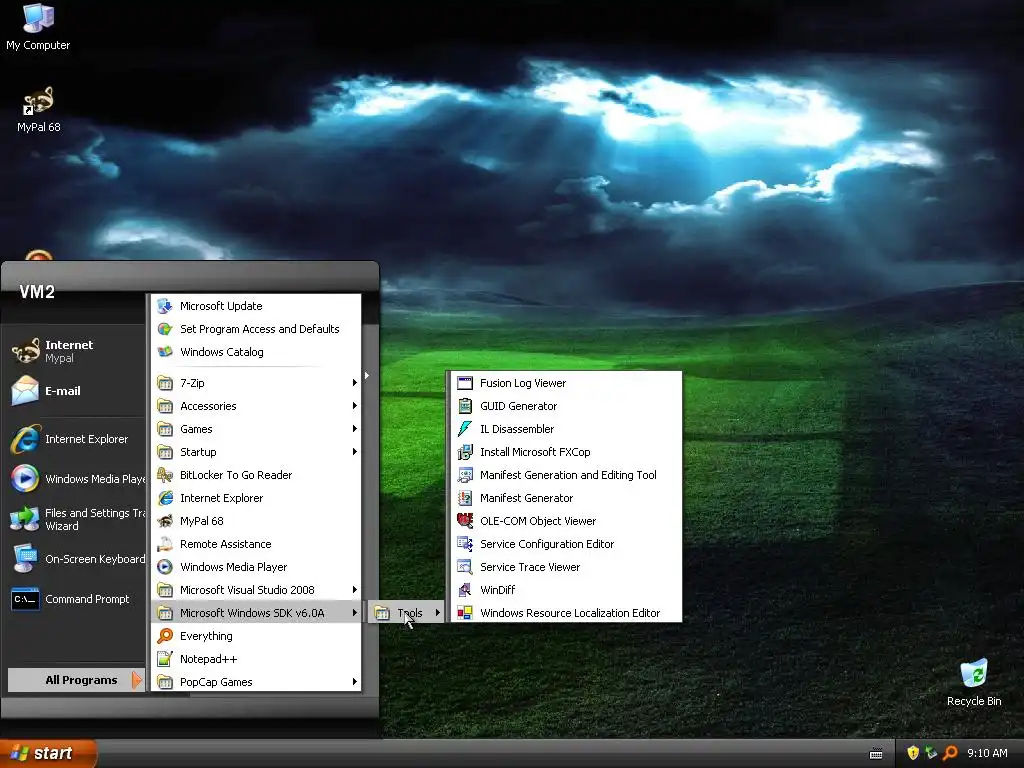Click the 7-Zip text label

192,383
